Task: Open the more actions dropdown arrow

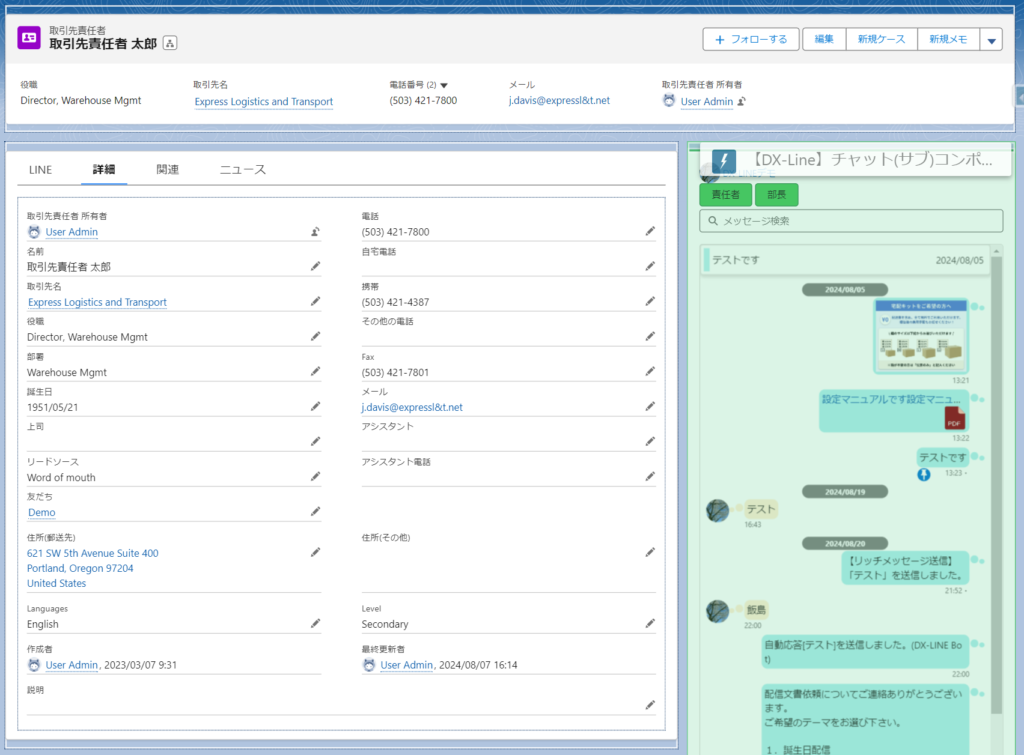Action: [x=990, y=40]
